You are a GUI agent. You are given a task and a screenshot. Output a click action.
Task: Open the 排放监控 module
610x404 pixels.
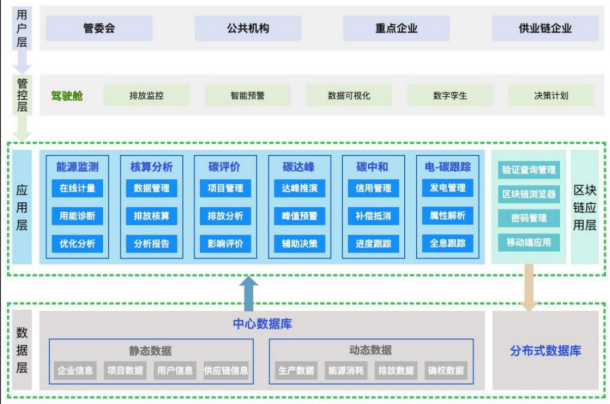147,96
